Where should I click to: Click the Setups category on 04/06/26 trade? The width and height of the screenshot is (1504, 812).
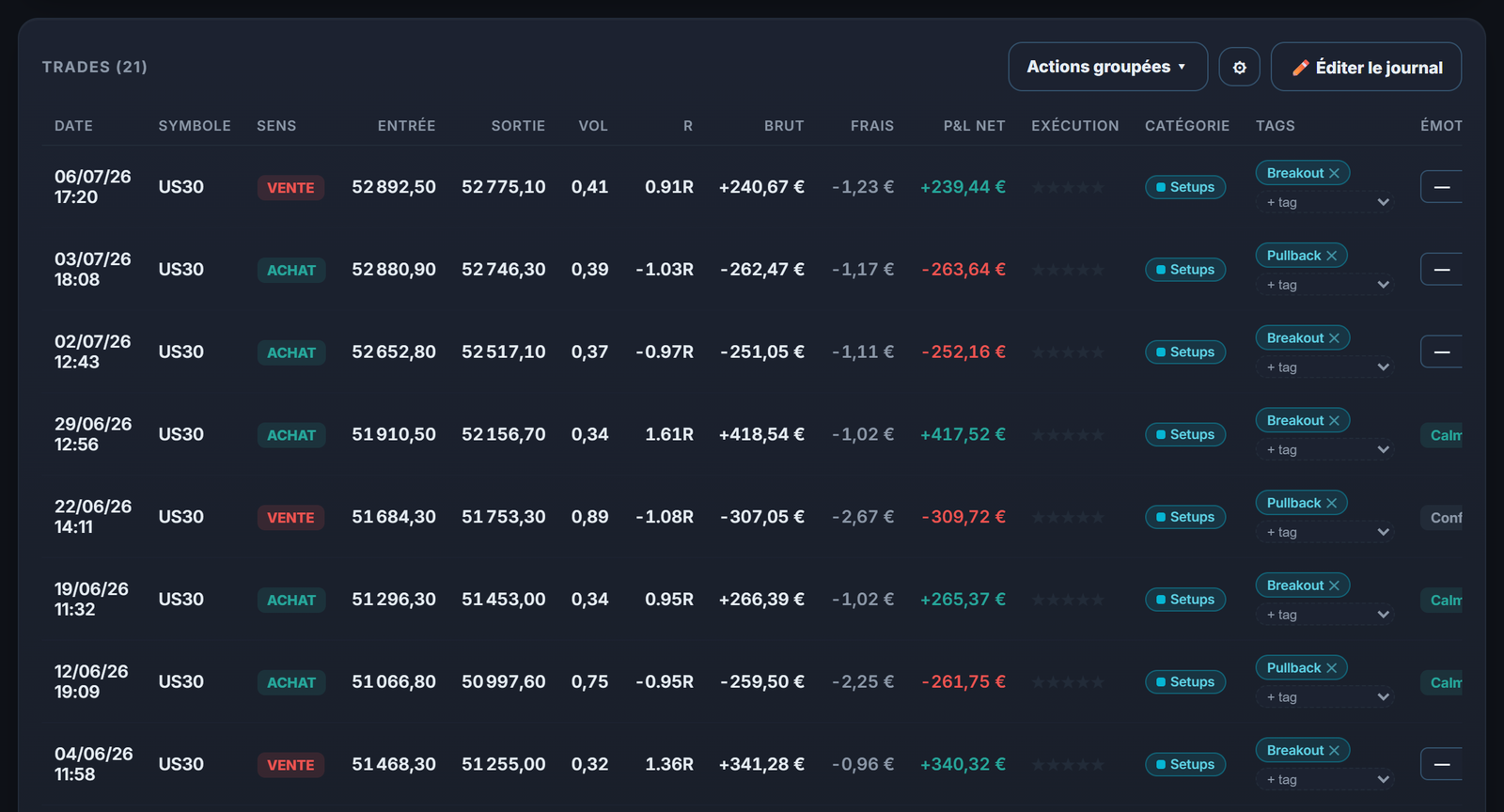click(x=1185, y=764)
